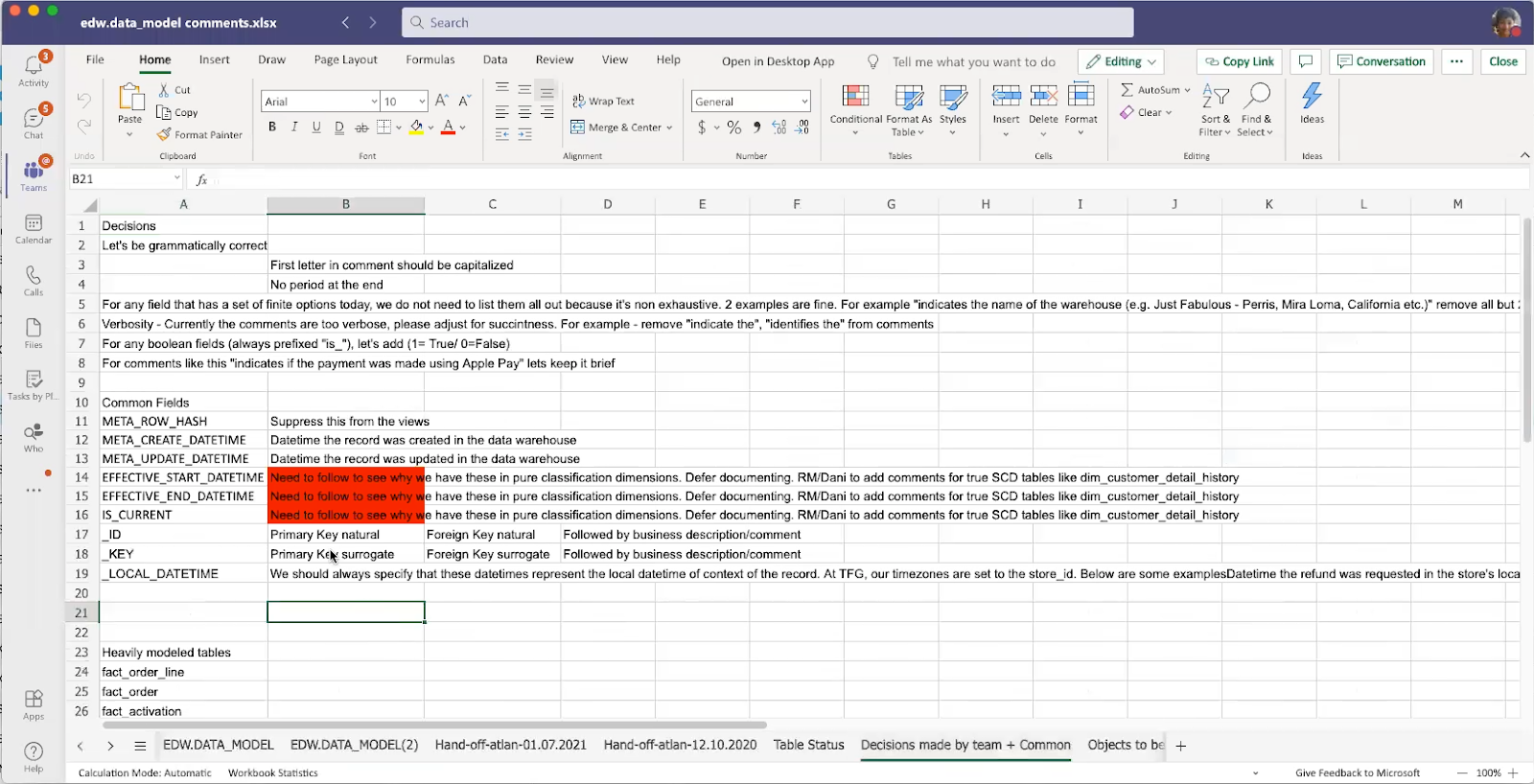
Task: Open Find & Select magnifier icon
Action: [1256, 96]
